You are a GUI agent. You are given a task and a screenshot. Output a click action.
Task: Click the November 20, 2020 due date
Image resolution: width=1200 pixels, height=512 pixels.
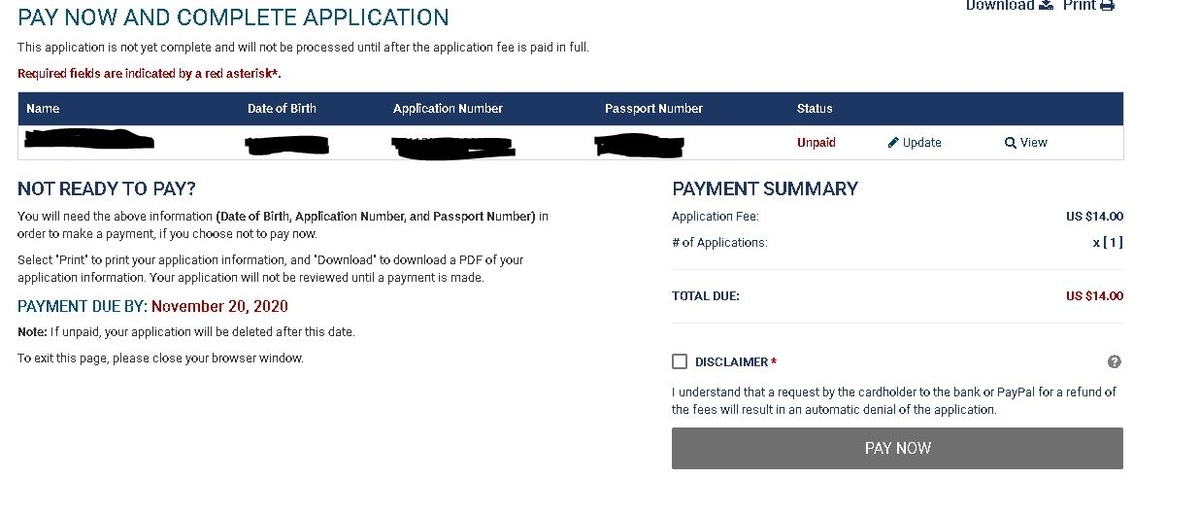point(219,306)
